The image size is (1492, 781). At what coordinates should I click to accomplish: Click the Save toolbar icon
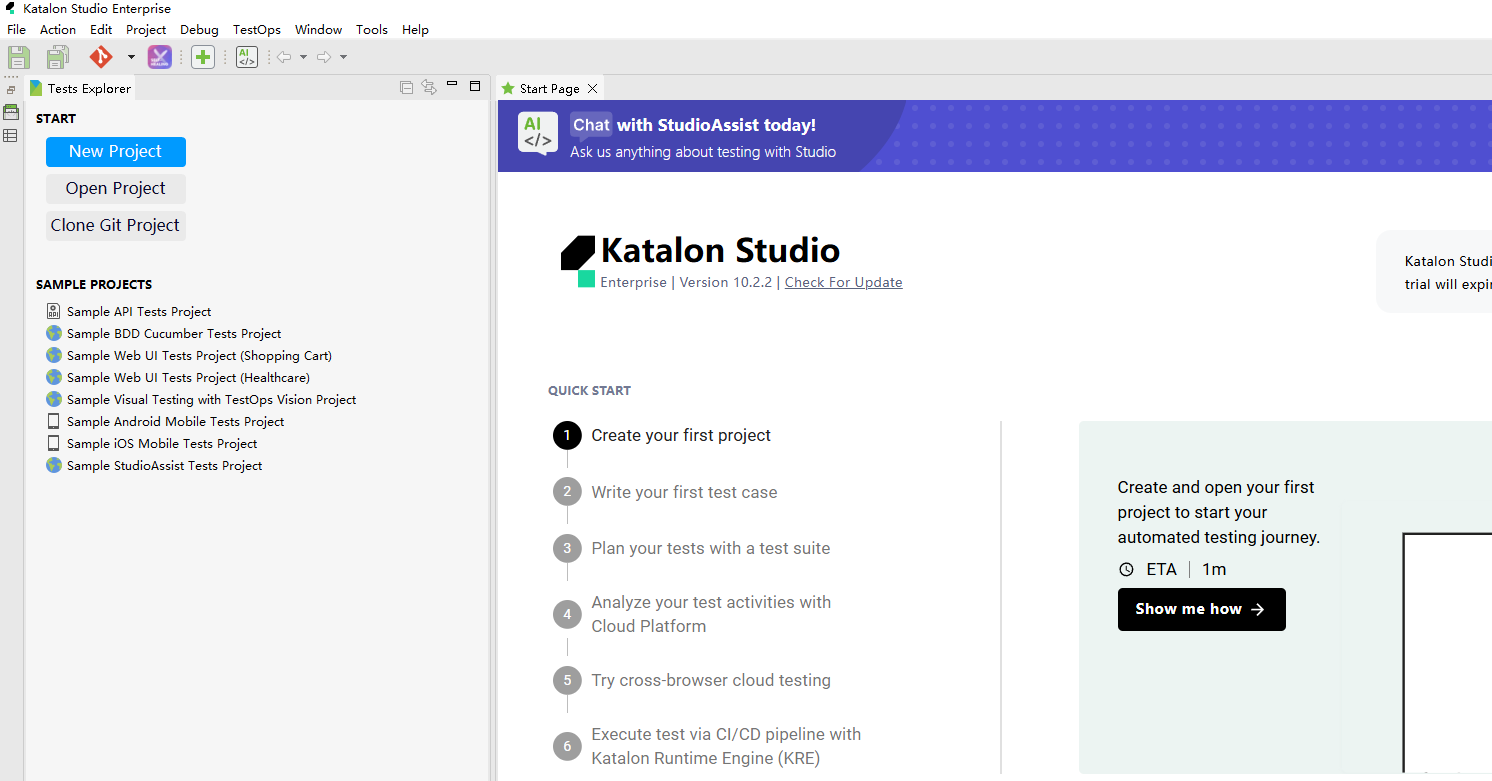pyautogui.click(x=19, y=57)
